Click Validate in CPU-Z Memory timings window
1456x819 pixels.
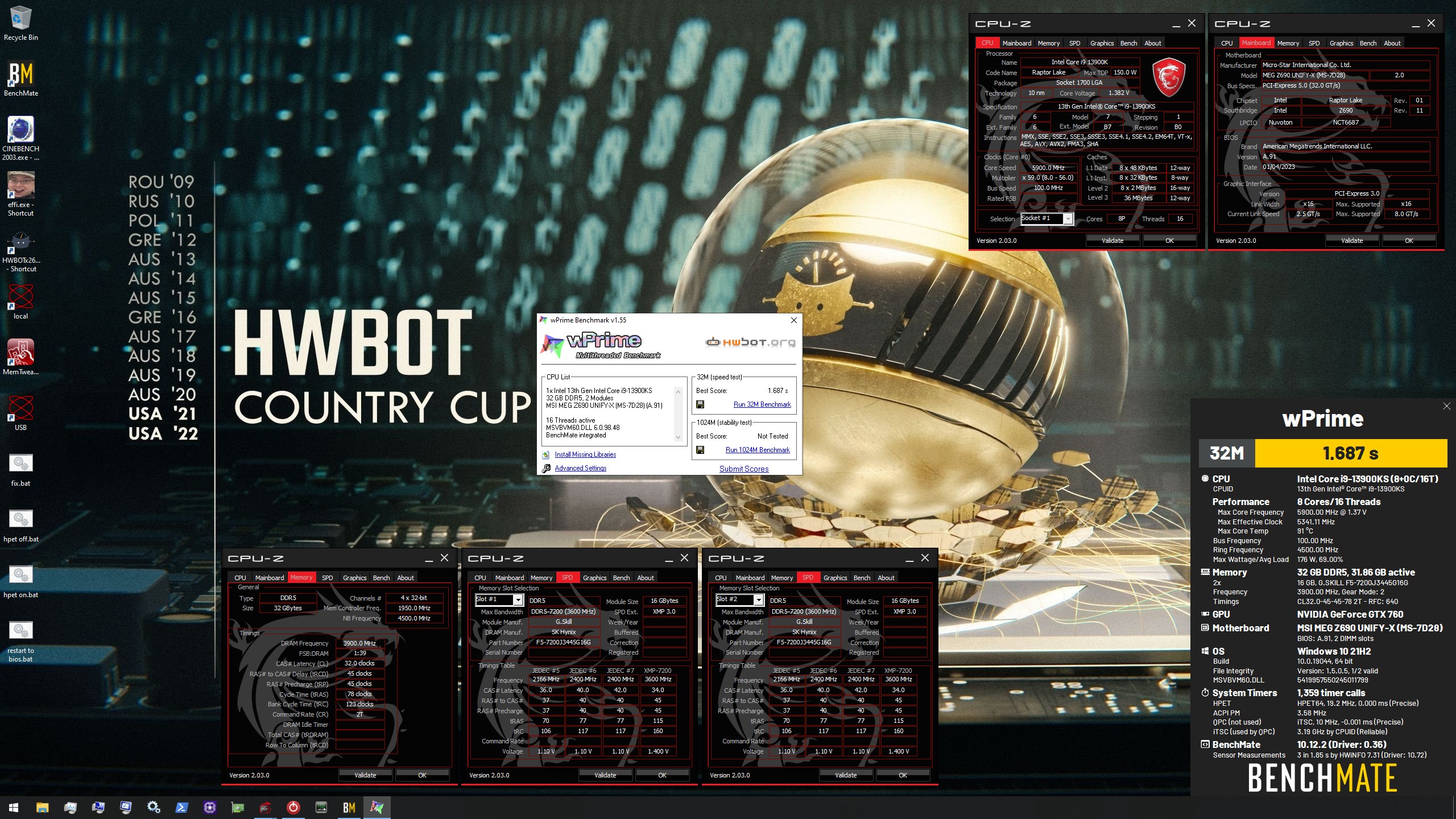click(x=365, y=775)
